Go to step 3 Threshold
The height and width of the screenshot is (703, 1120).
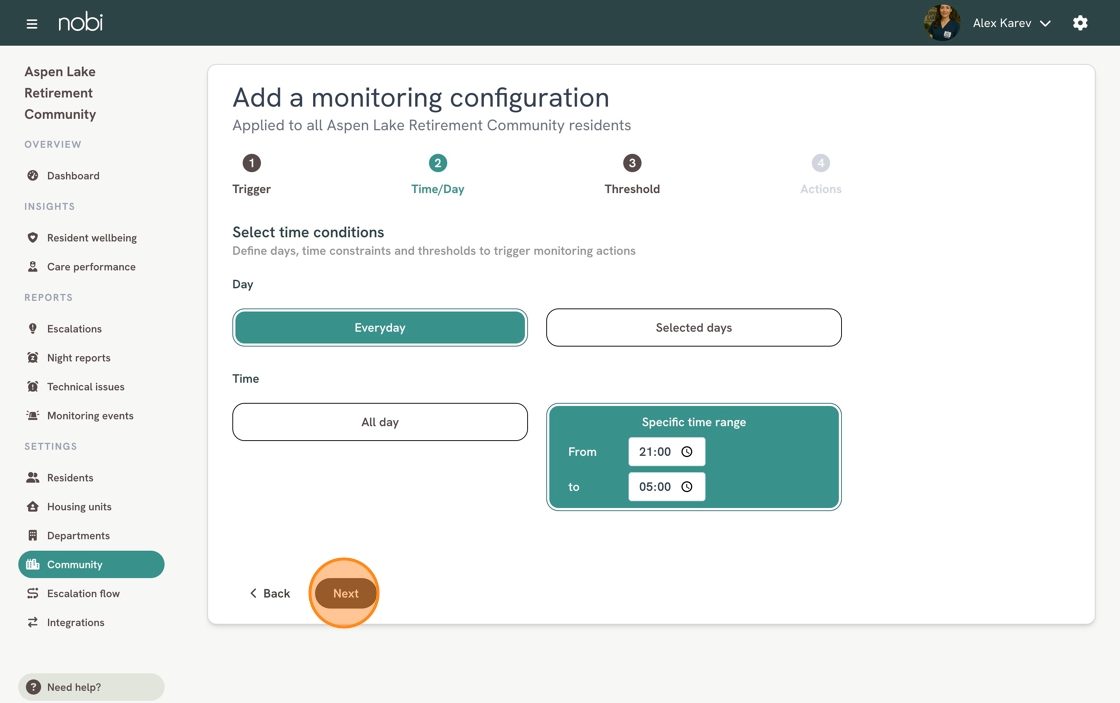coord(632,174)
